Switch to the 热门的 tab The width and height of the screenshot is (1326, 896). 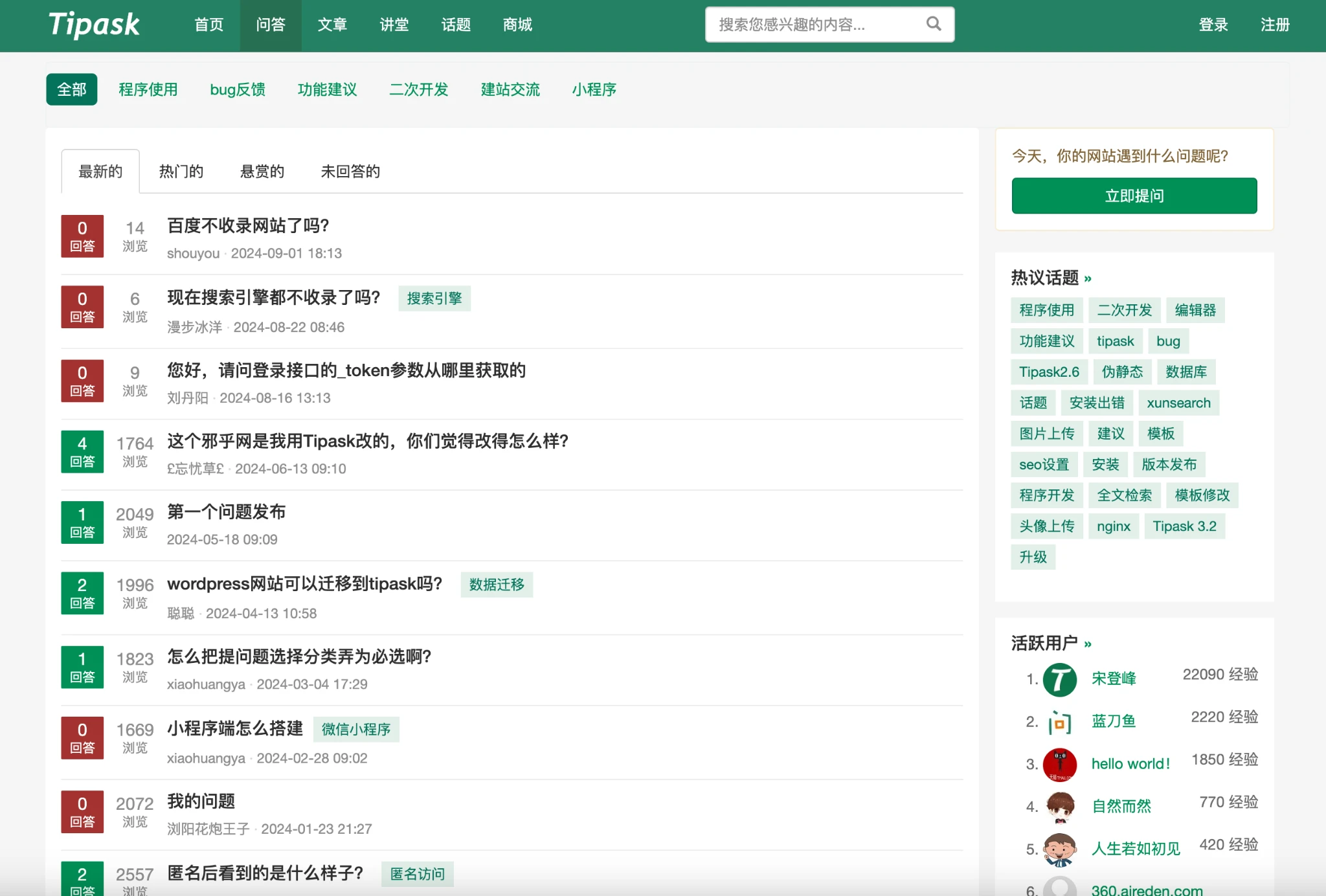pos(181,172)
